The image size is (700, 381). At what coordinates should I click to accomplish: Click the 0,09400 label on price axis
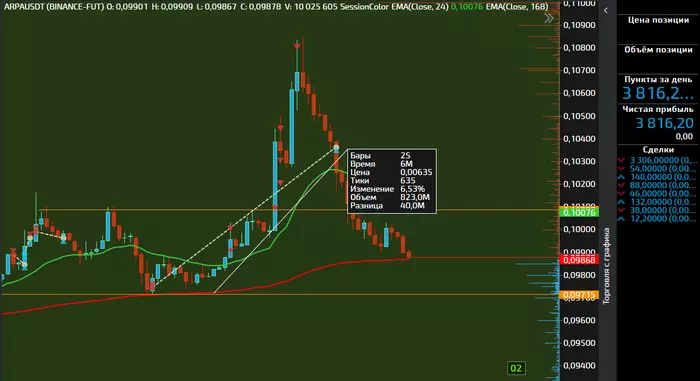579,366
